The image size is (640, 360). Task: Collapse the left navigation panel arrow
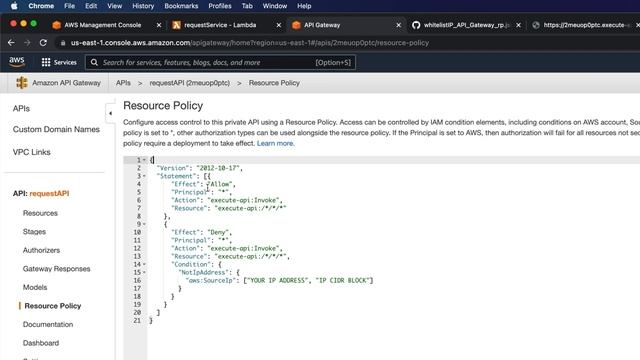[x=110, y=113]
